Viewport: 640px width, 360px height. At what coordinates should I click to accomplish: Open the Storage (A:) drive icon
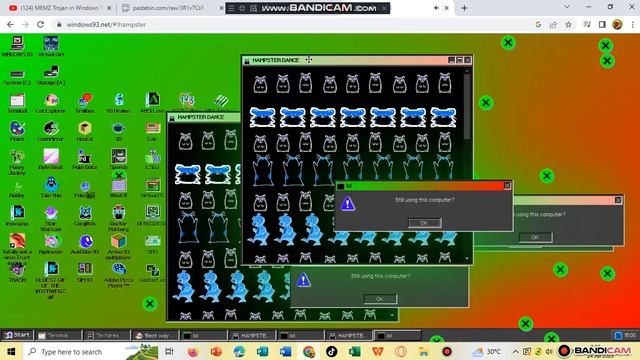pyautogui.click(x=51, y=76)
